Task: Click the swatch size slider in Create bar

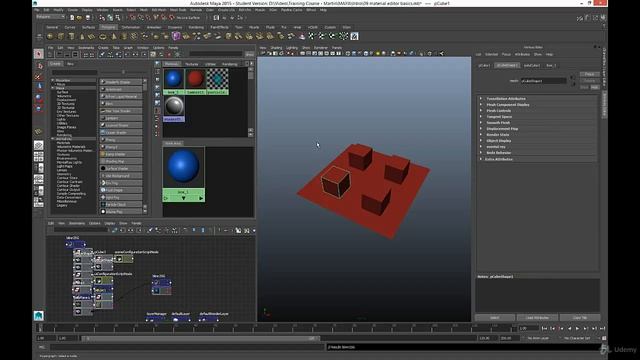Action: (x=124, y=73)
